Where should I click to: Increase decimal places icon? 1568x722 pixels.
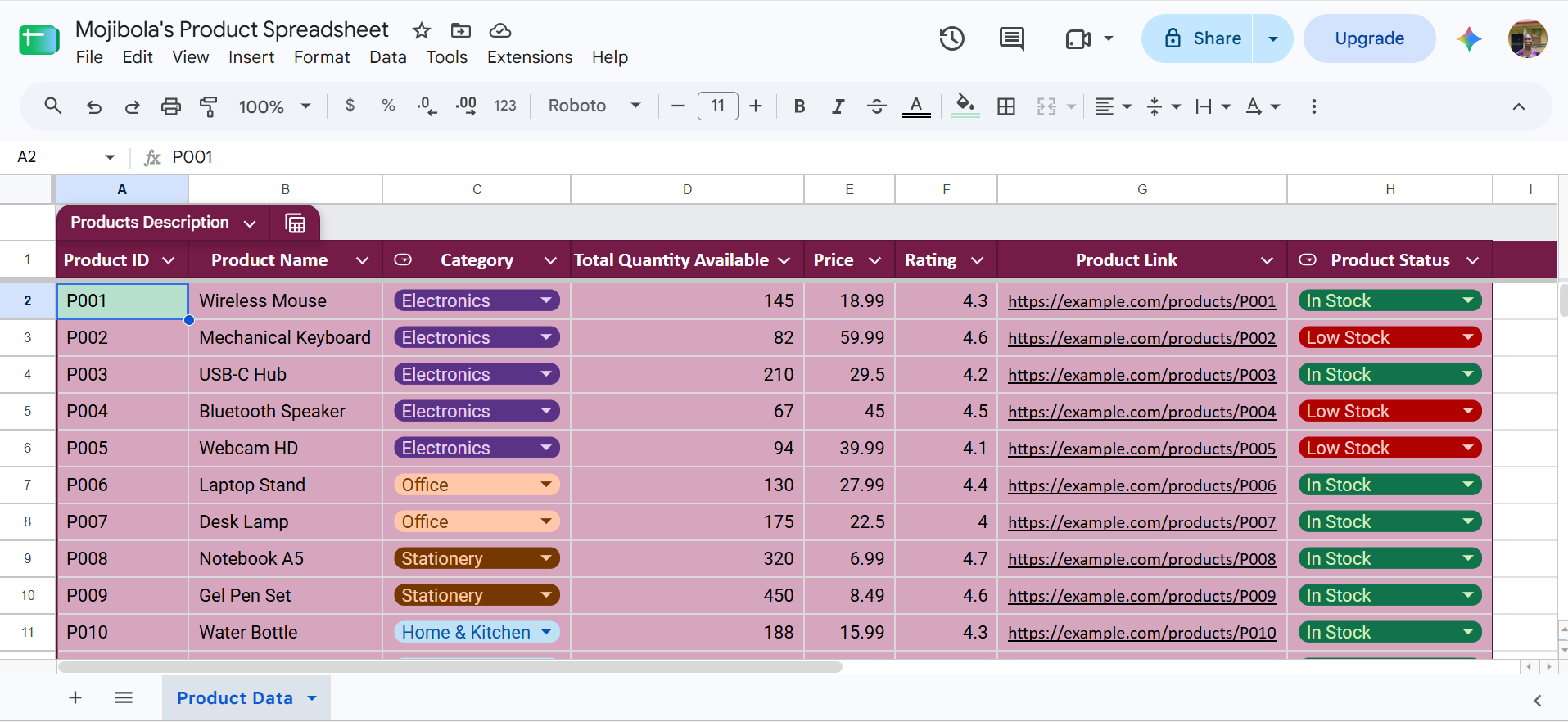click(466, 106)
